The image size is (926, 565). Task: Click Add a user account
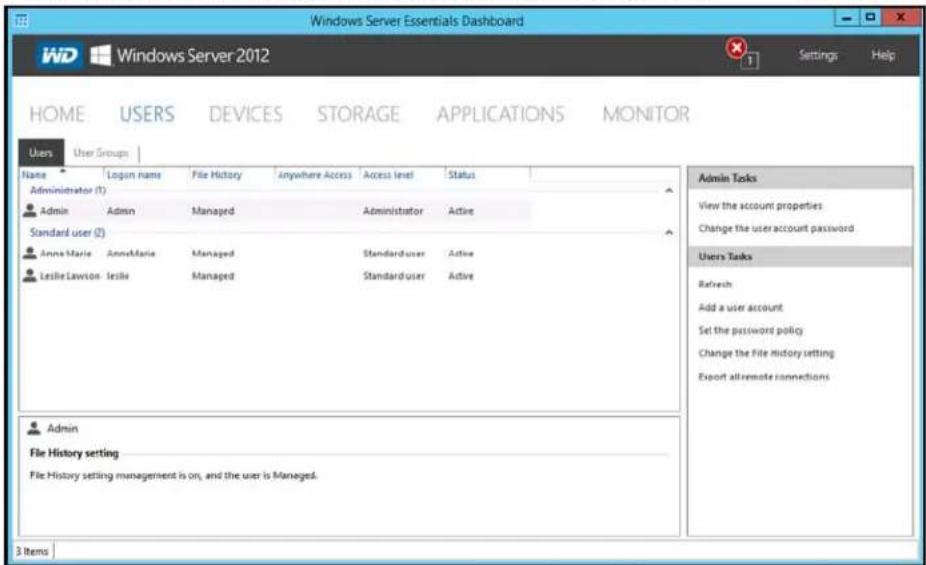pyautogui.click(x=740, y=307)
